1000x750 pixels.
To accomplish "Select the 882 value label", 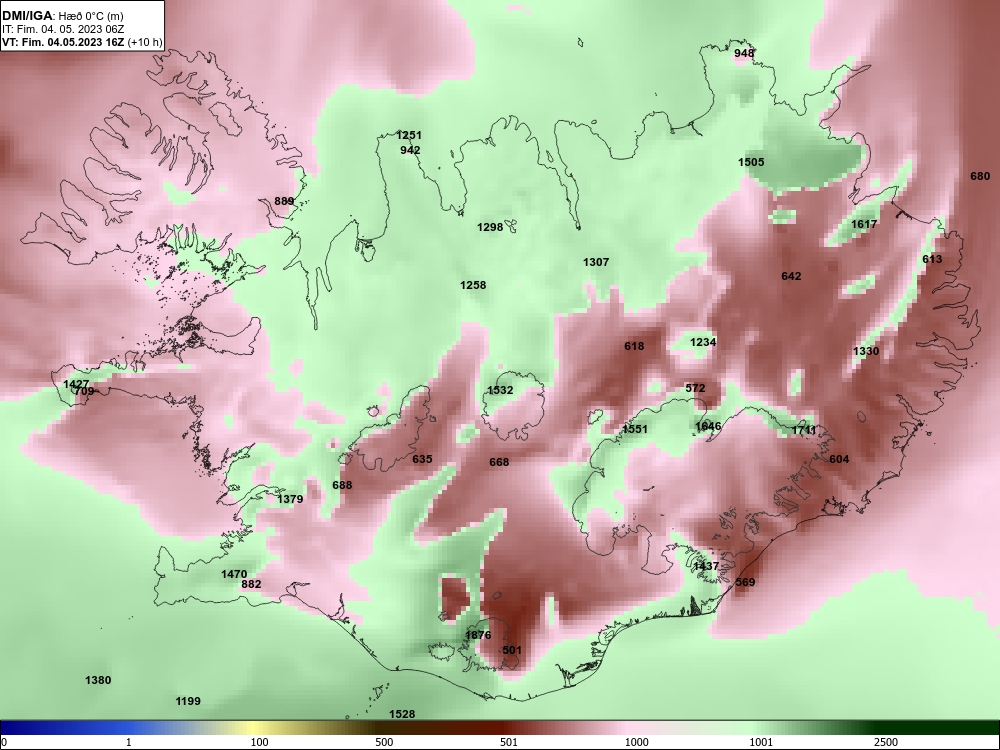I will click(x=251, y=584).
